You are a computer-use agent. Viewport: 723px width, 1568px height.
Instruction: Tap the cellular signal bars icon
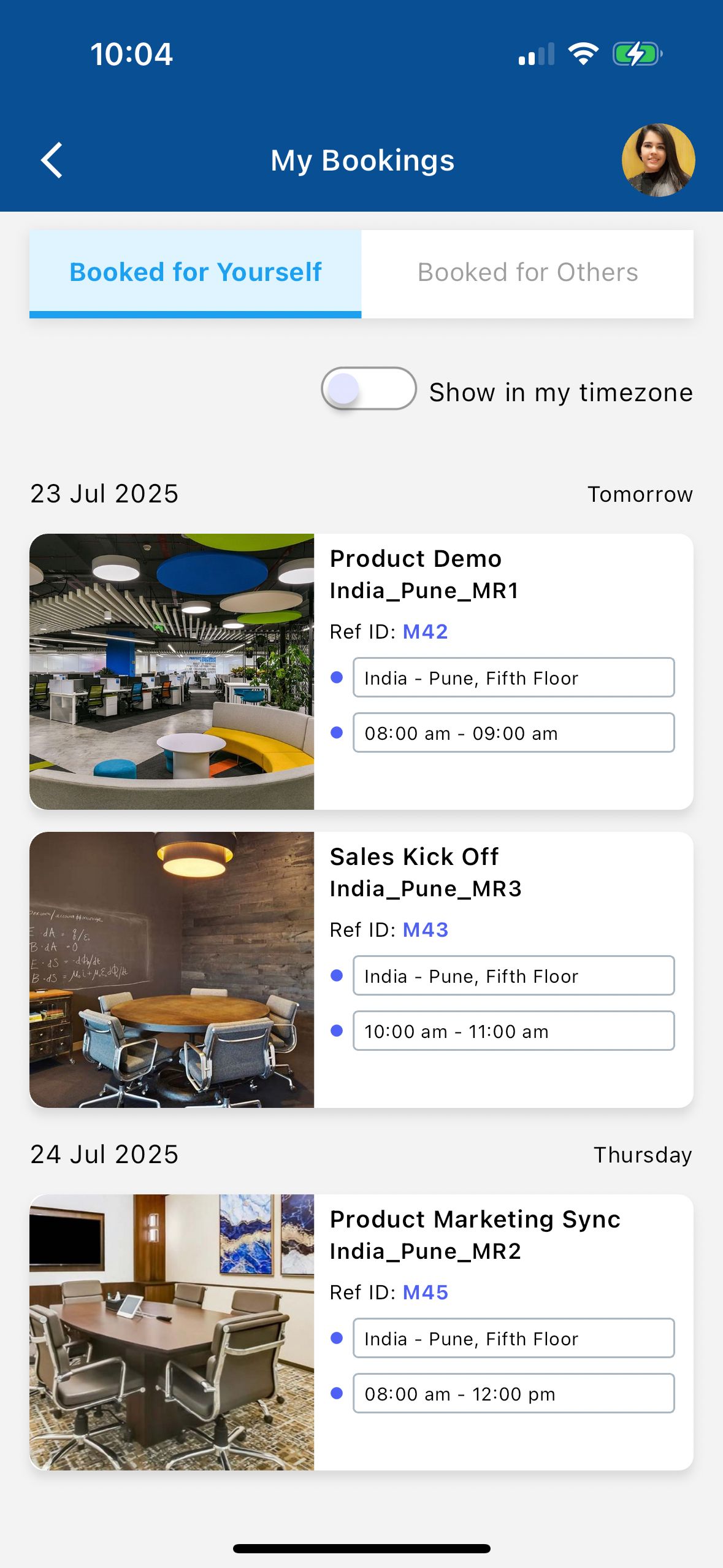(536, 54)
